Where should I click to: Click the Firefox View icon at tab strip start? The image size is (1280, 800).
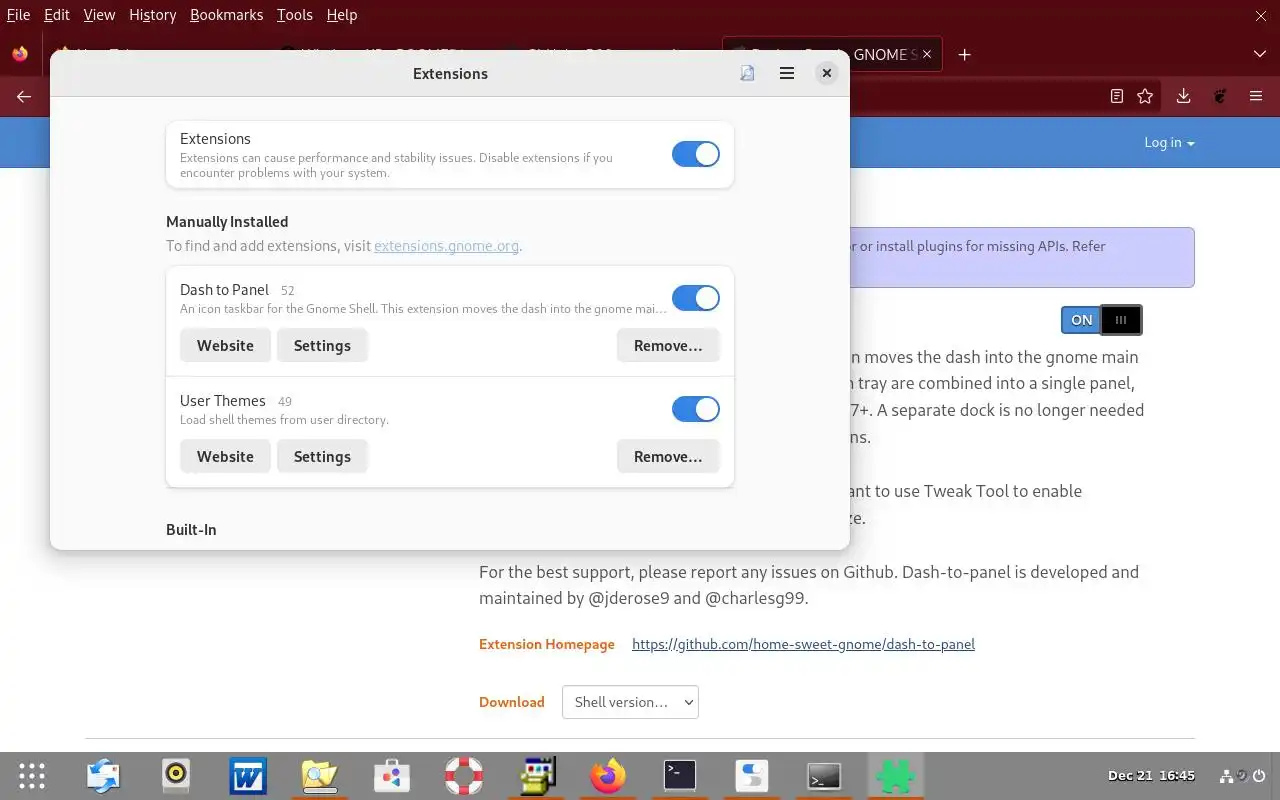coord(20,54)
